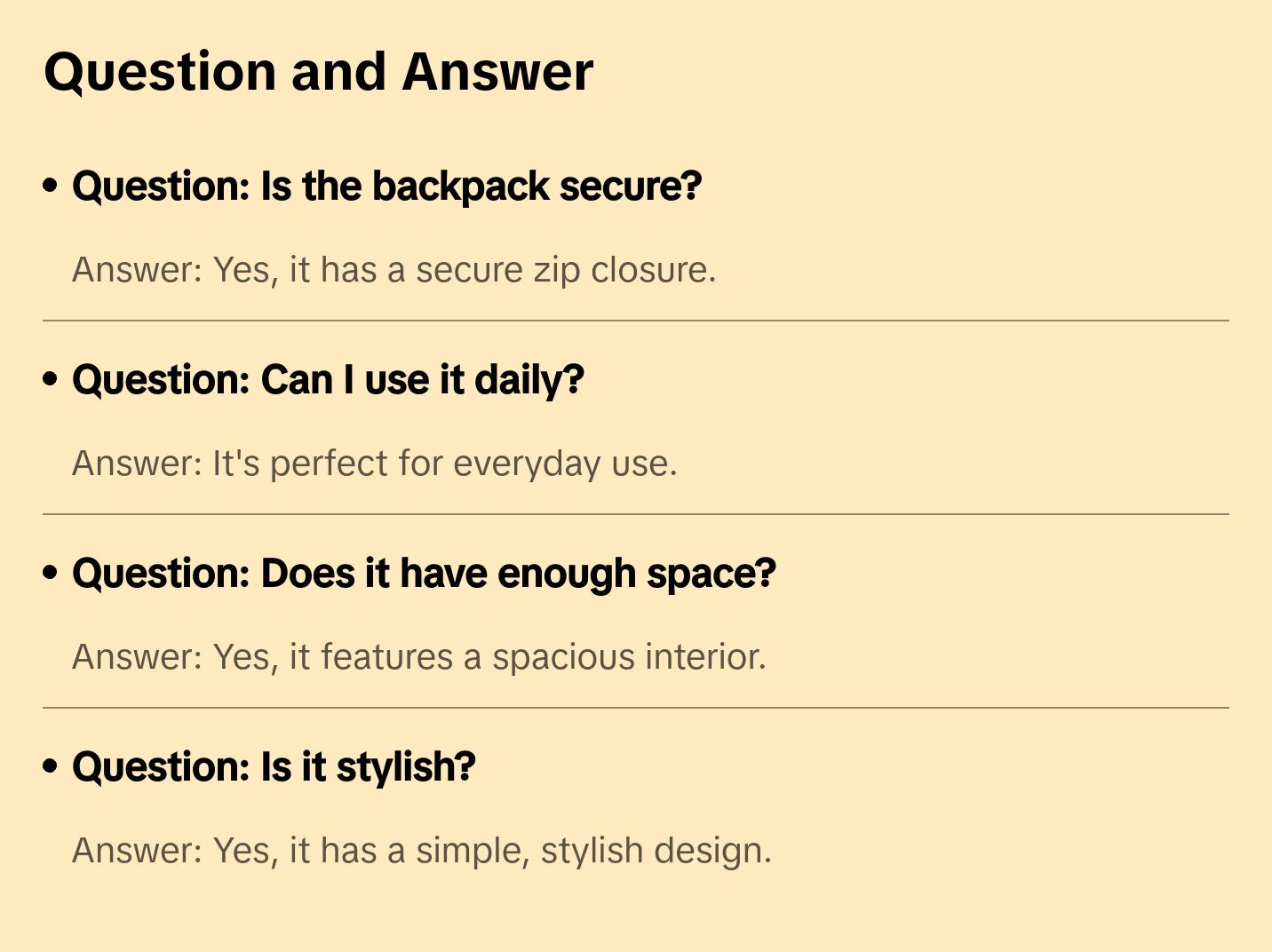Click the 'Answer:' label before 'It's perfect'
The height and width of the screenshot is (952, 1272).
tap(138, 464)
